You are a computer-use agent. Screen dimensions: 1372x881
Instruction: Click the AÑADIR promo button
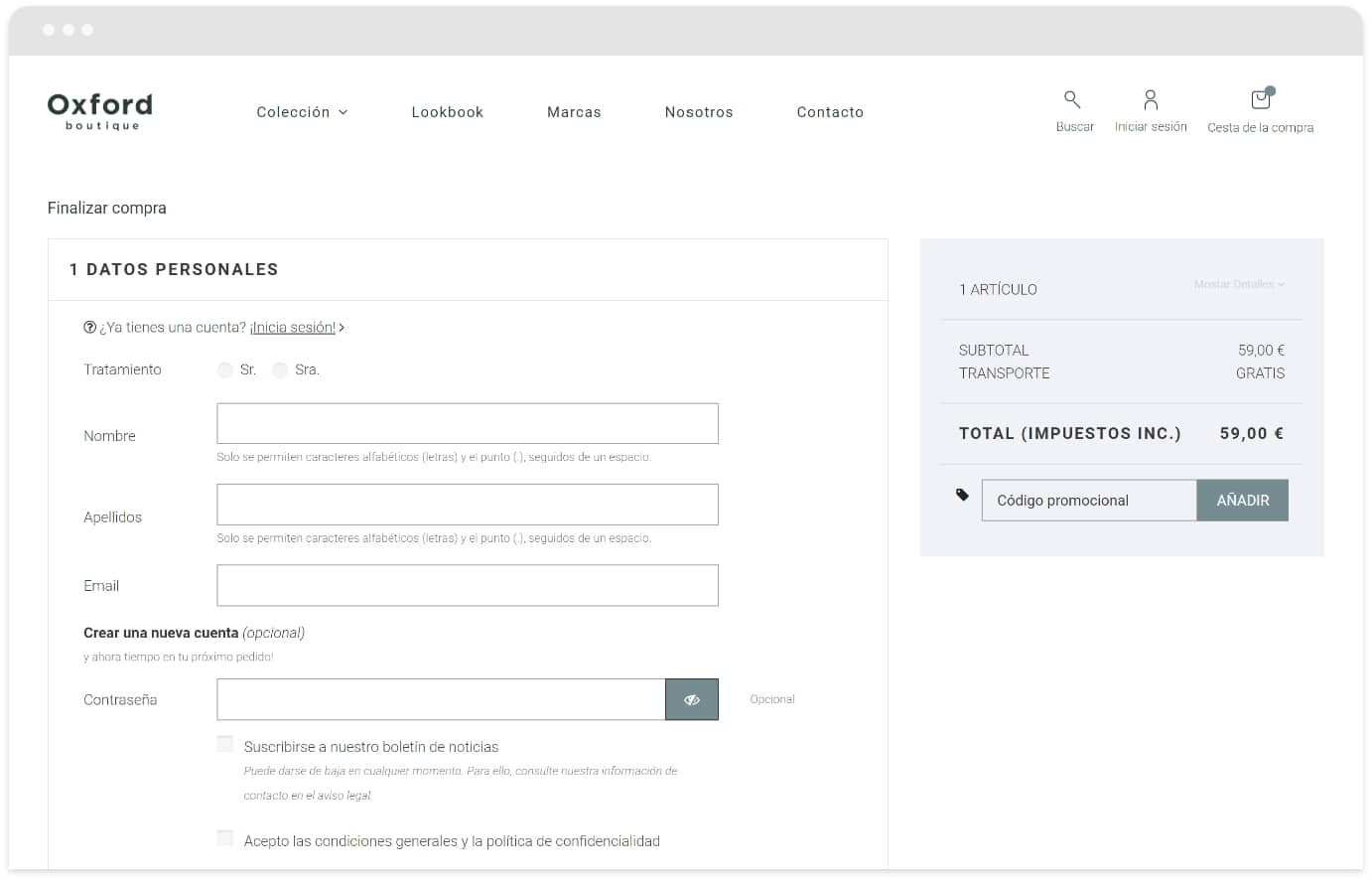1243,501
